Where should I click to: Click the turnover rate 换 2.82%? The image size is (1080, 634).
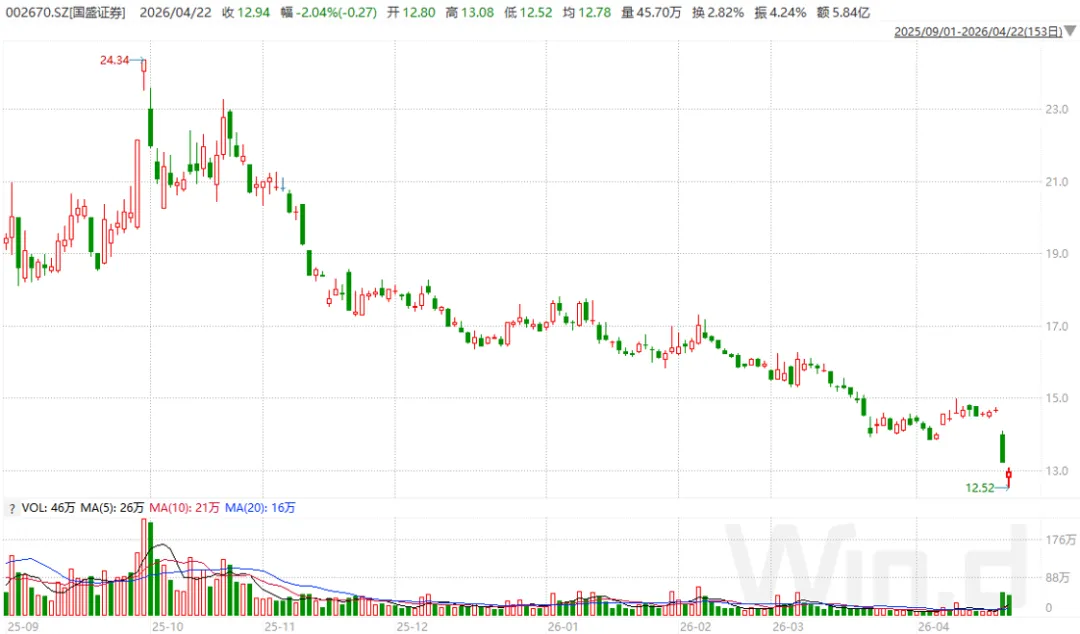pyautogui.click(x=718, y=12)
